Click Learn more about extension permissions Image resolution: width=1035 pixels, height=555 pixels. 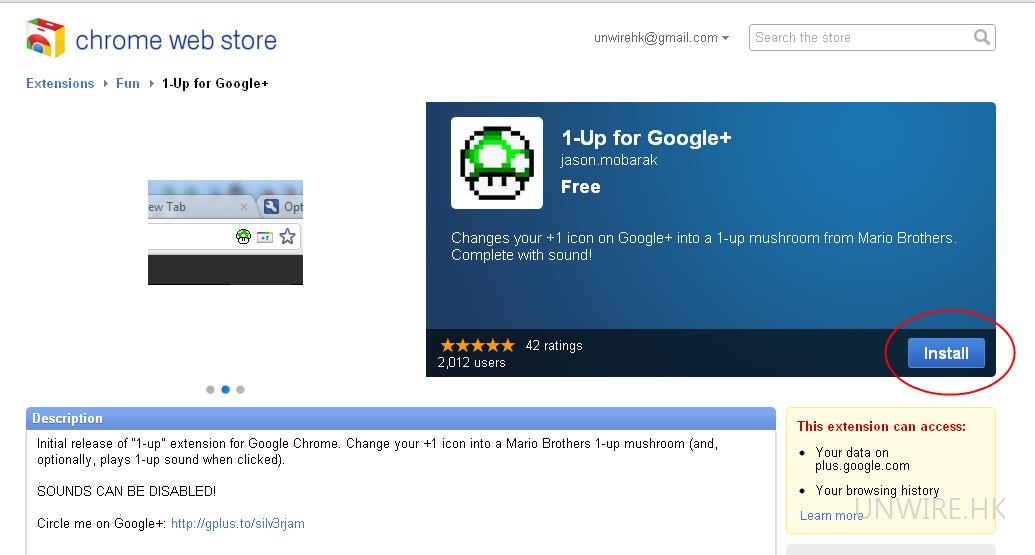click(831, 515)
